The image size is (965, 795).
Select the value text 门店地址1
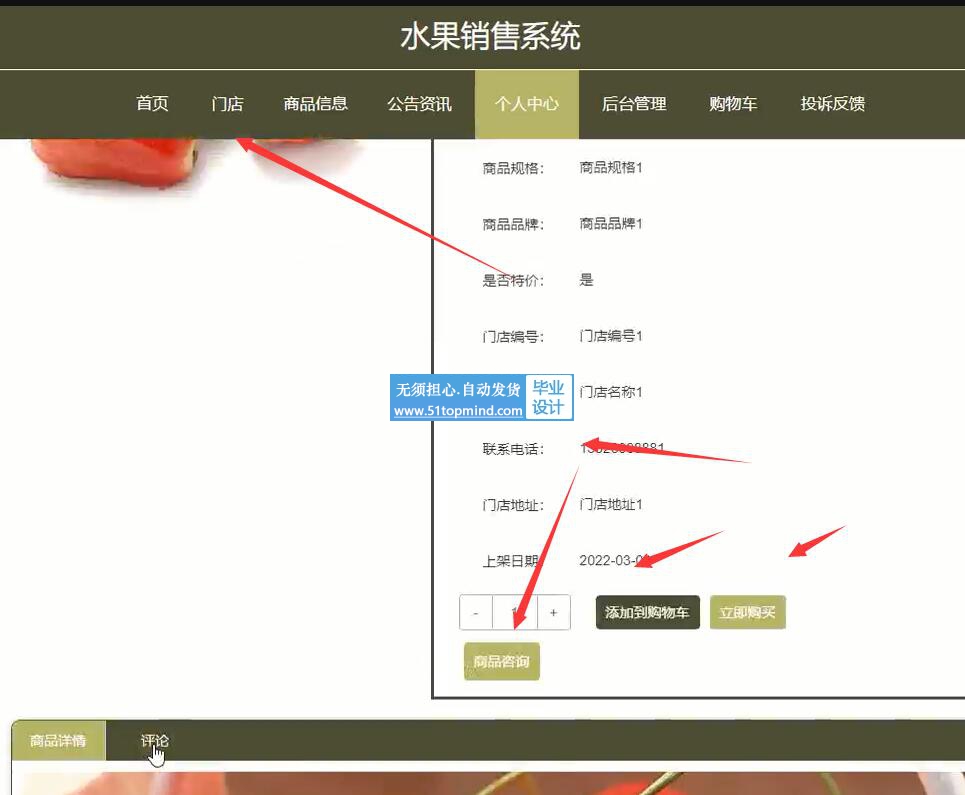(611, 505)
